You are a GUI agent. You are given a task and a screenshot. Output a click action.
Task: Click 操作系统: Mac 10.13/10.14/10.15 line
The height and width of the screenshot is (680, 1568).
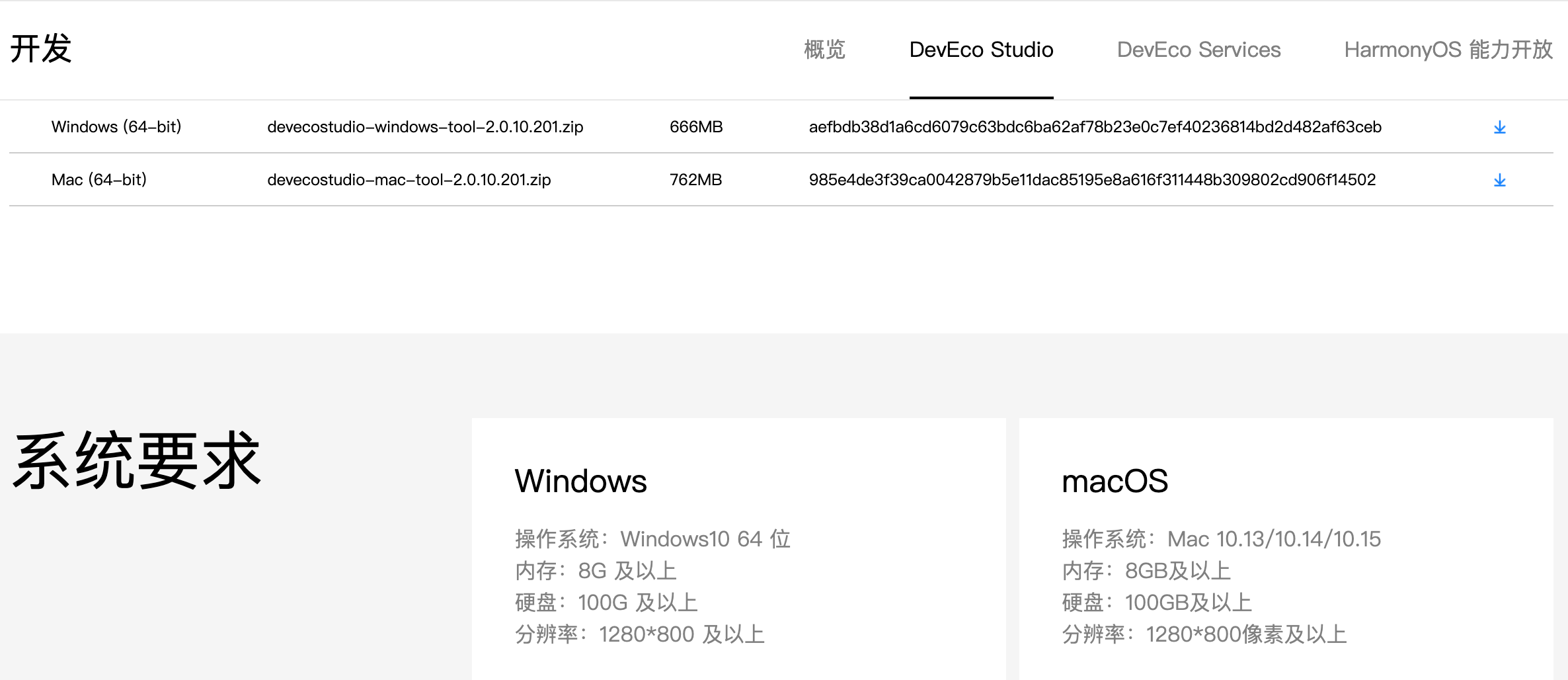pos(1222,539)
